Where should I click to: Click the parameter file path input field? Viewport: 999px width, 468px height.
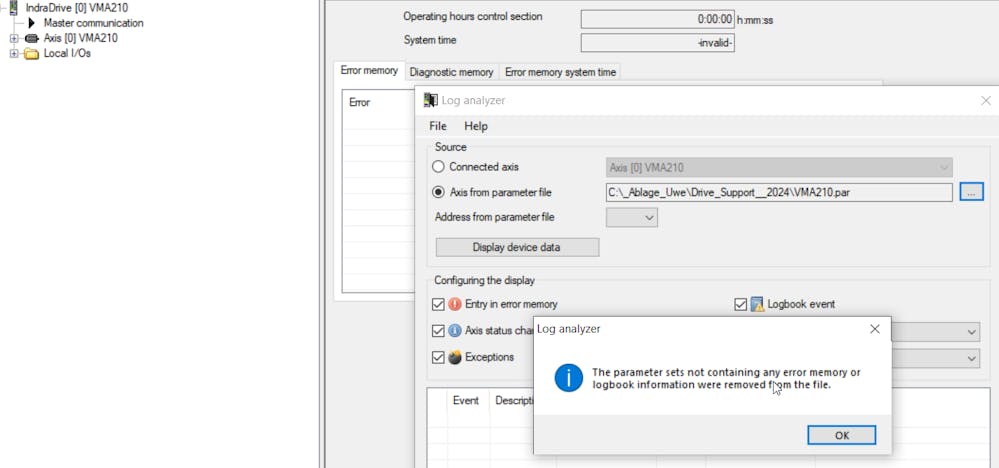tap(778, 192)
